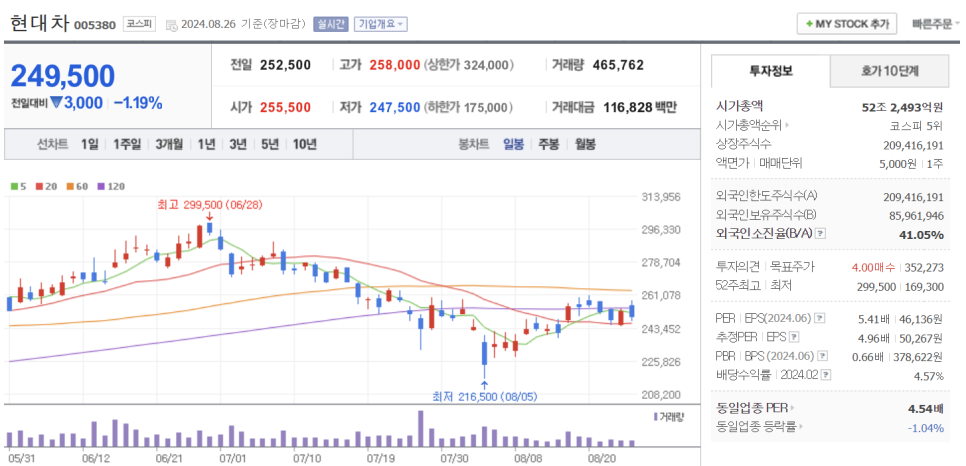Select the 10년 line chart period
The height and width of the screenshot is (466, 966).
point(305,144)
